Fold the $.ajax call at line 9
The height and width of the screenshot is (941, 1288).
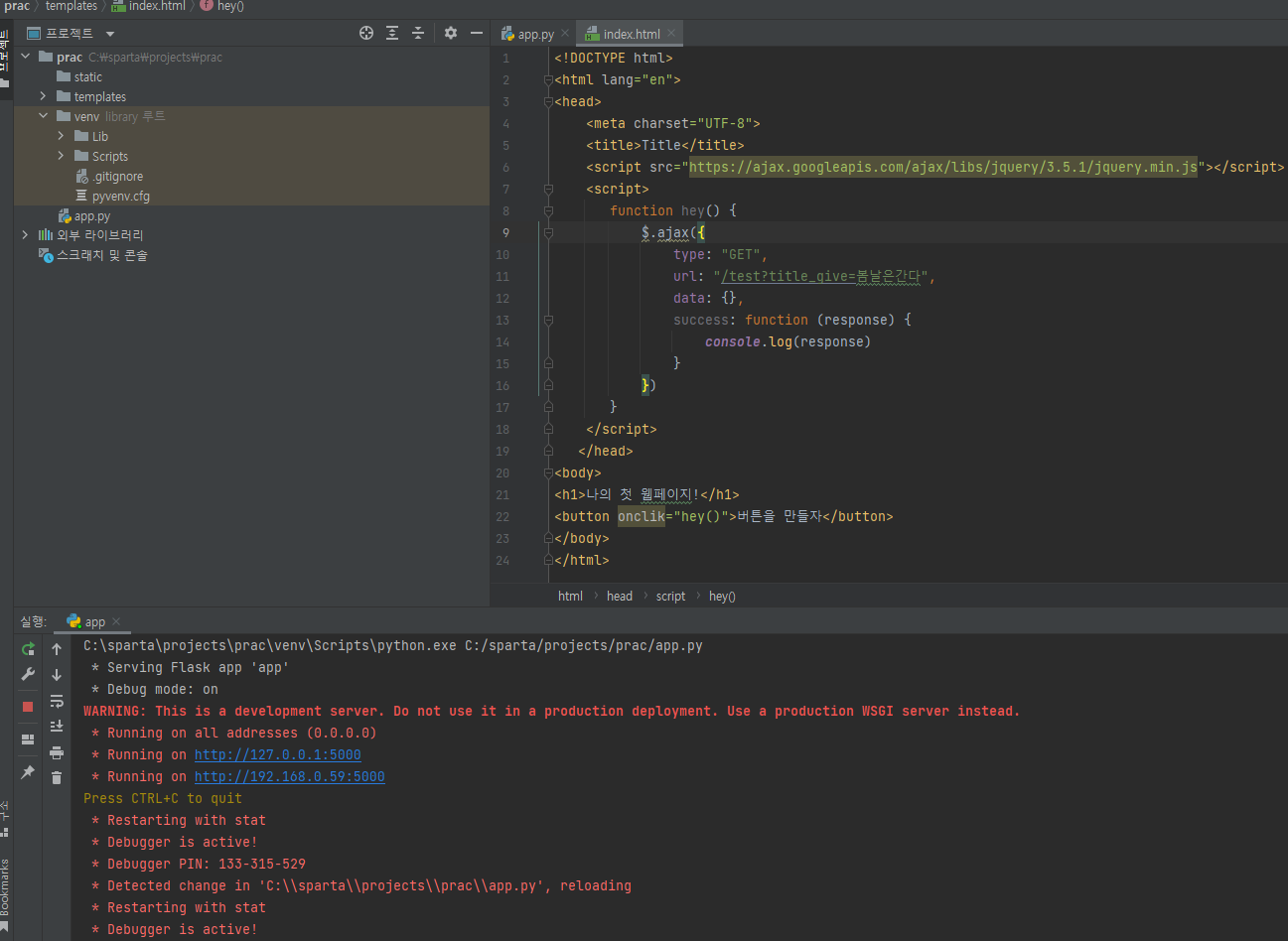(x=547, y=232)
